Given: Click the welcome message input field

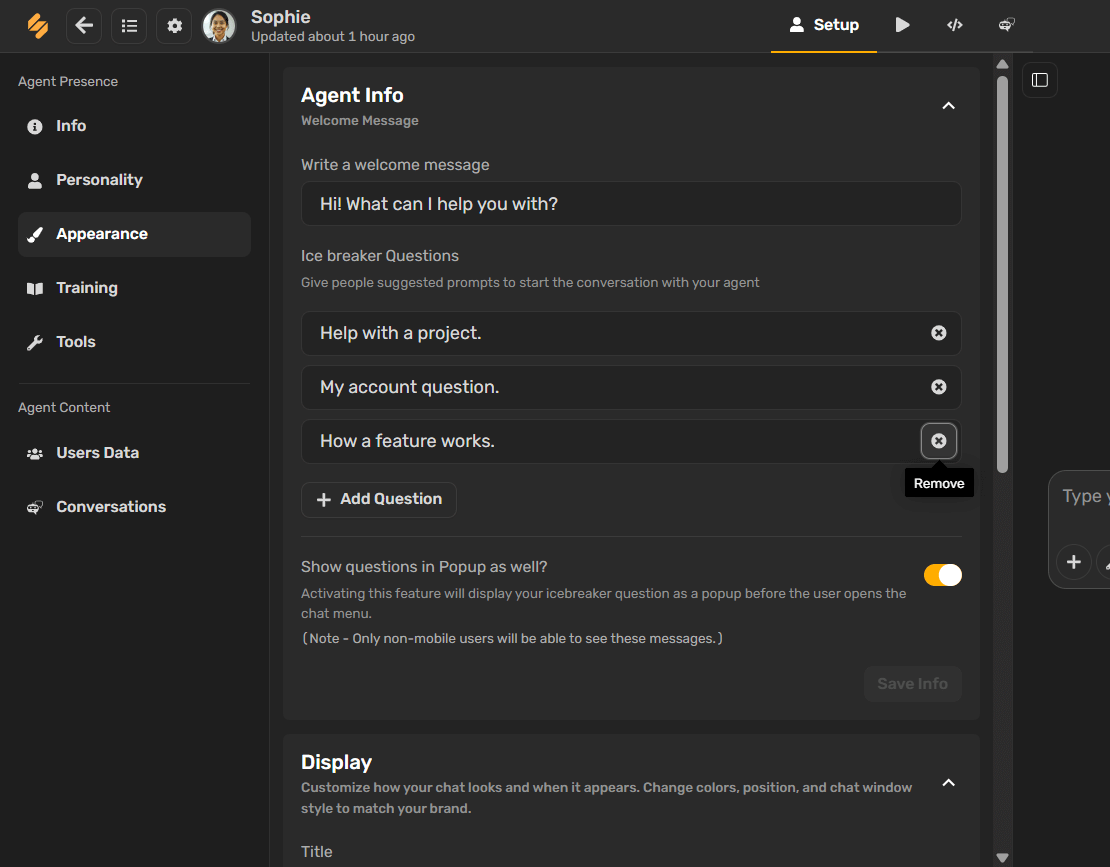Looking at the screenshot, I should (x=631, y=204).
